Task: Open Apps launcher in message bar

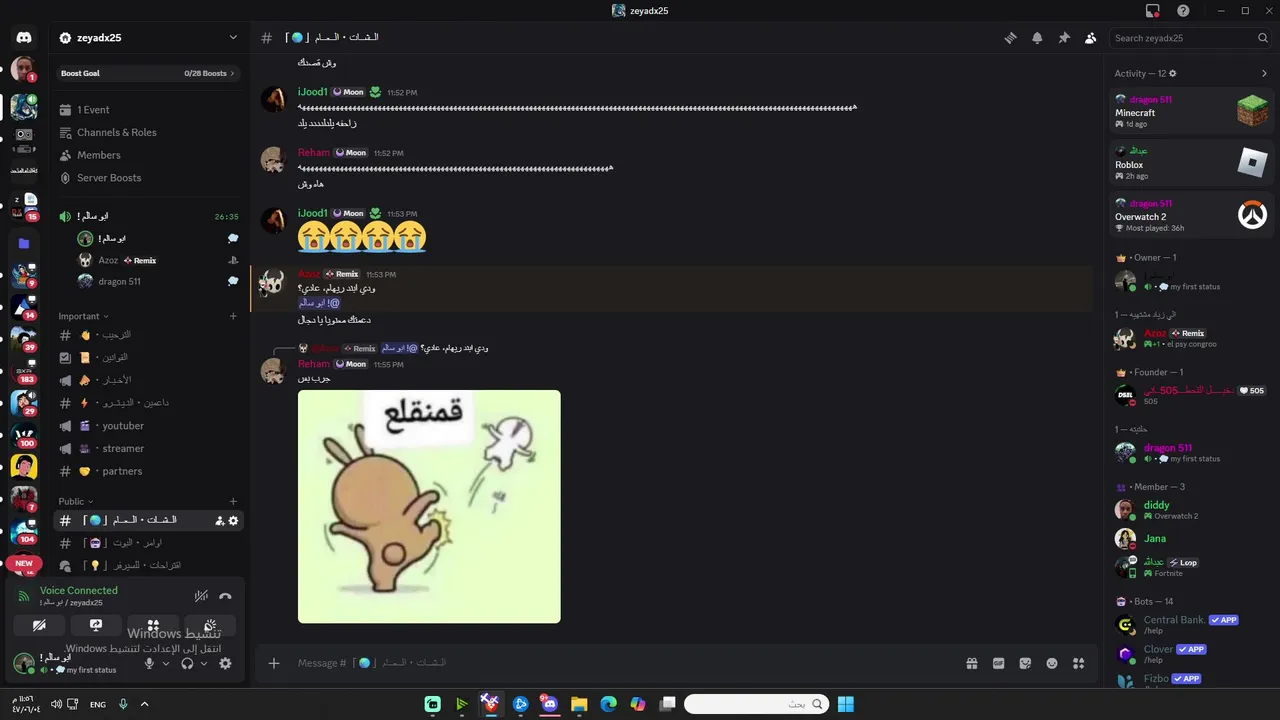Action: pos(1078,663)
